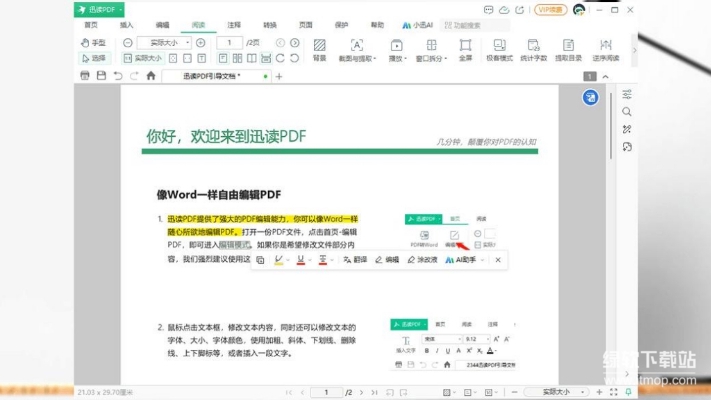Click the undo arrow in quick toolbar

(118, 76)
